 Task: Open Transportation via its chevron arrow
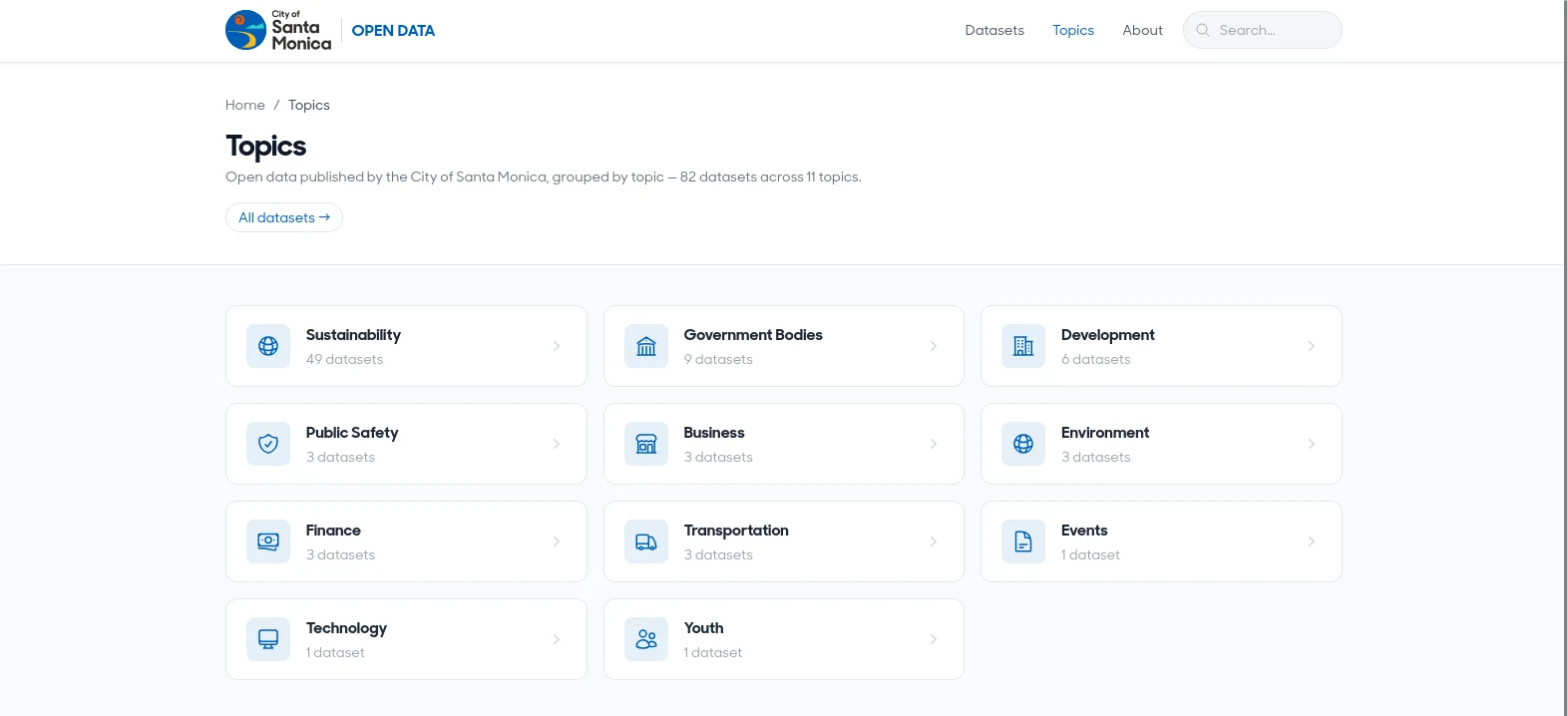(934, 541)
